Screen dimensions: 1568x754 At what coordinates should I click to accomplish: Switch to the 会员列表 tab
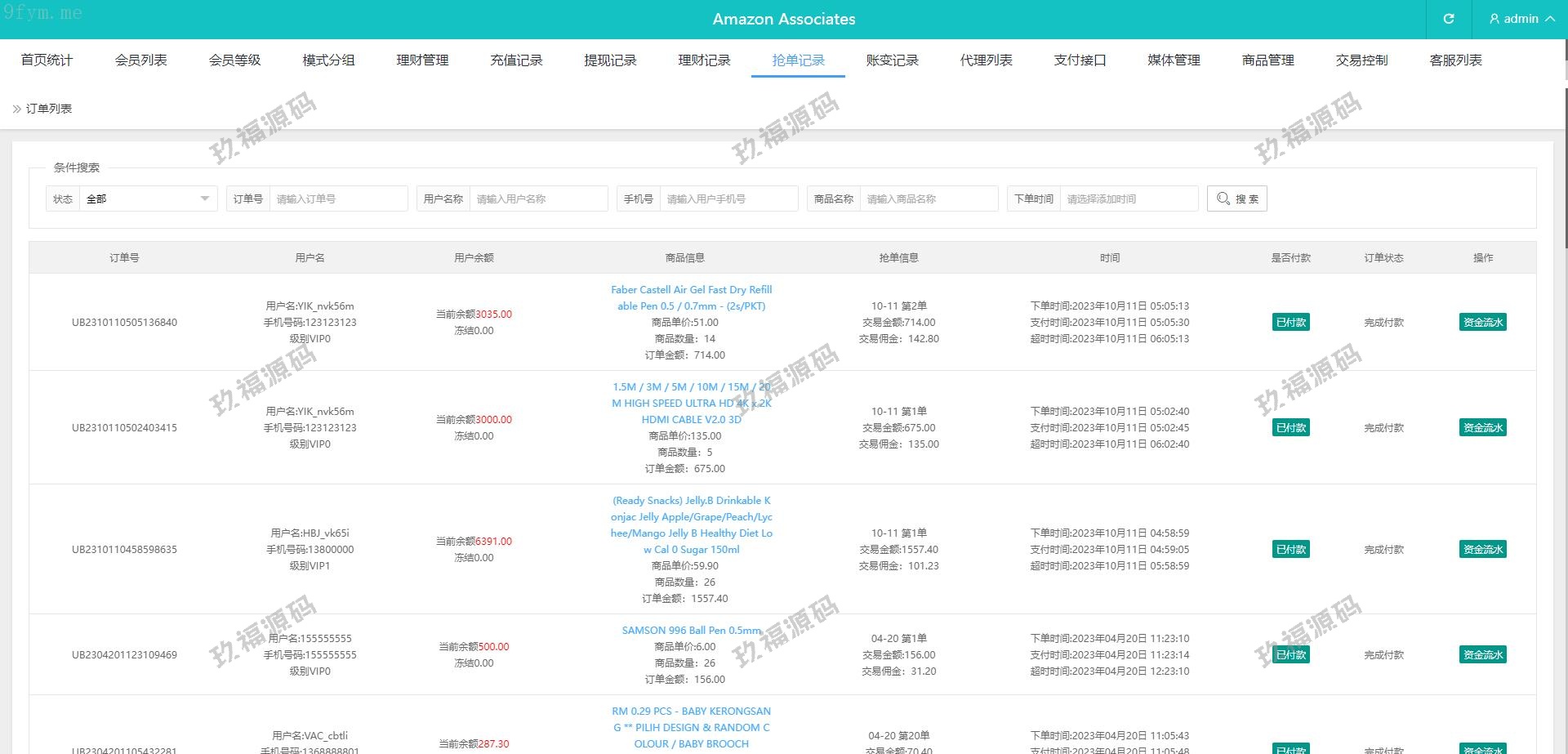(x=140, y=60)
